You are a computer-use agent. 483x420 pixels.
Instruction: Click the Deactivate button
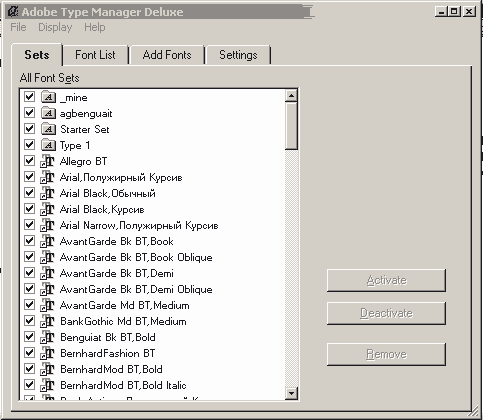(386, 313)
